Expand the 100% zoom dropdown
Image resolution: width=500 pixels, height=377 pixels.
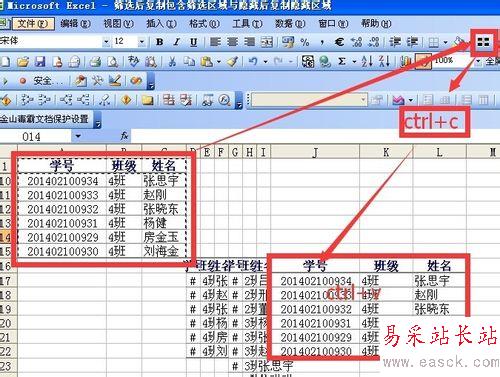click(x=478, y=61)
